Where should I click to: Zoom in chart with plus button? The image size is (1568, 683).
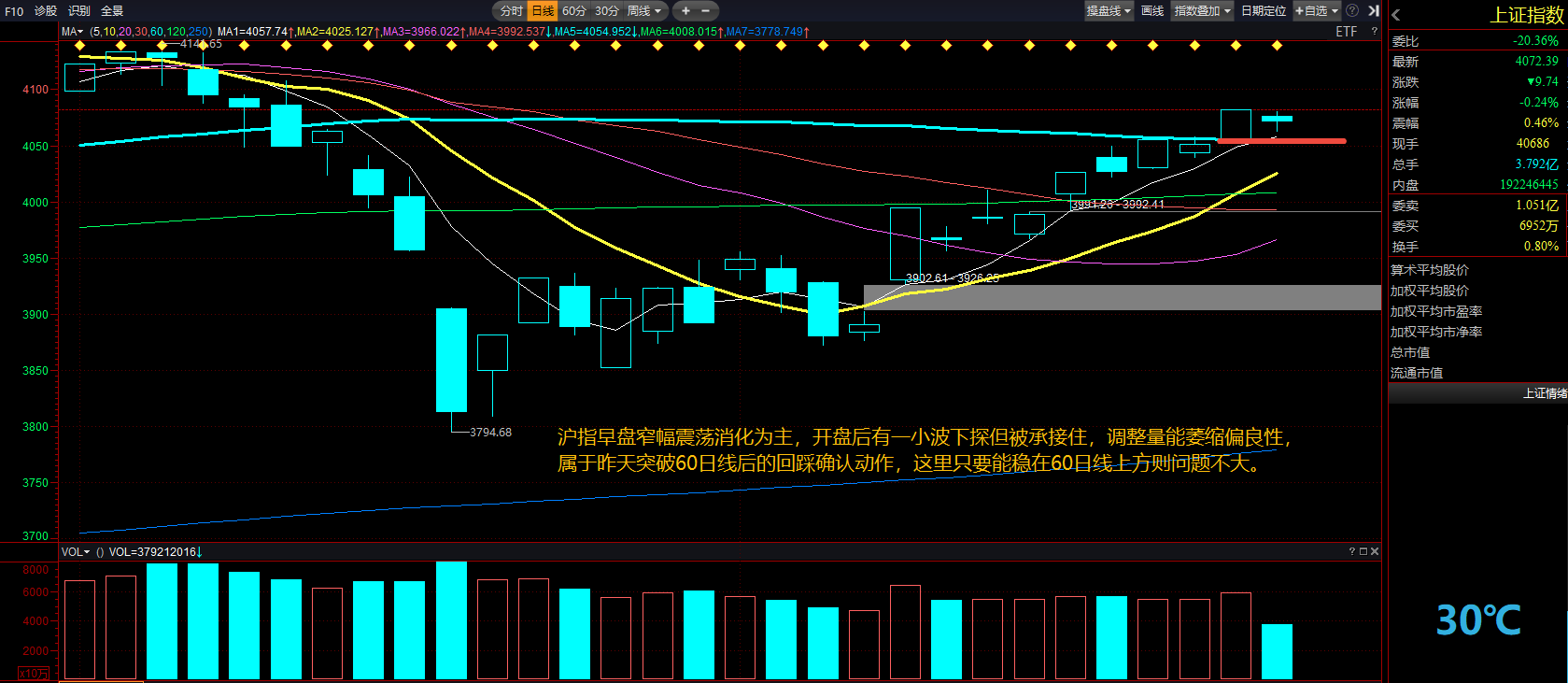(685, 11)
